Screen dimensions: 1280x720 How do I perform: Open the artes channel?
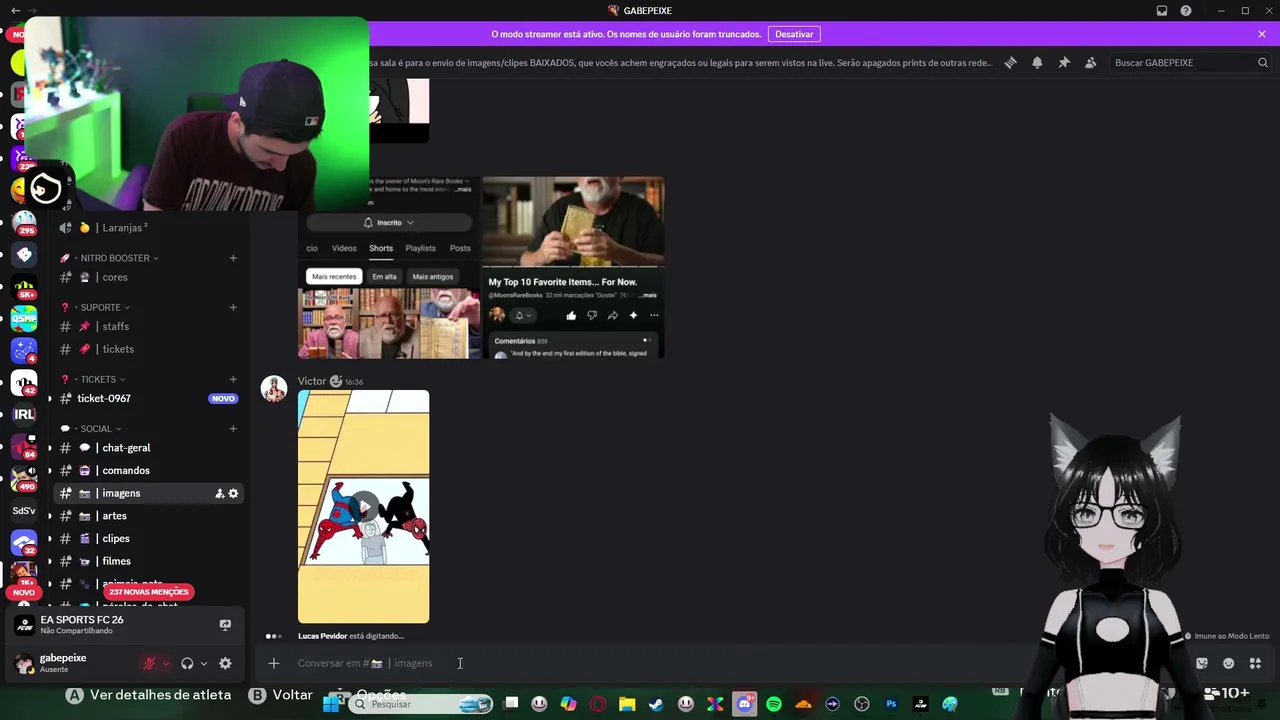tap(150, 516)
